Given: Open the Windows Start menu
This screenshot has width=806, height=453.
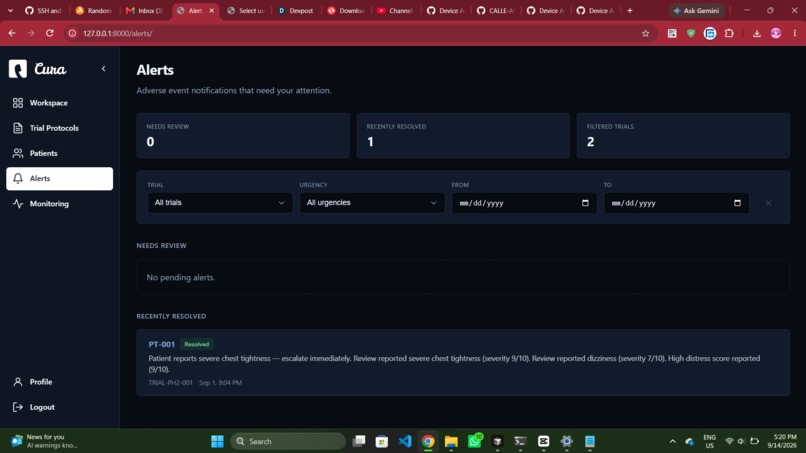Looking at the screenshot, I should pyautogui.click(x=217, y=441).
